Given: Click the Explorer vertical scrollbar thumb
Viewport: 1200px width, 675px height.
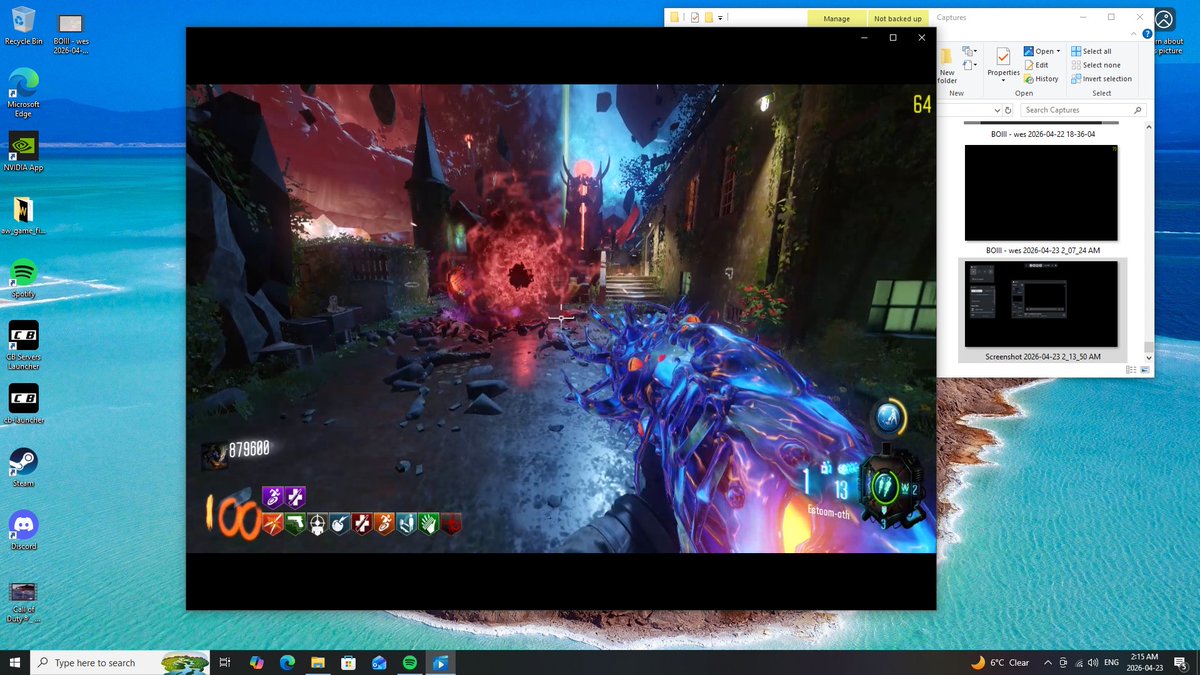Looking at the screenshot, I should (1148, 346).
